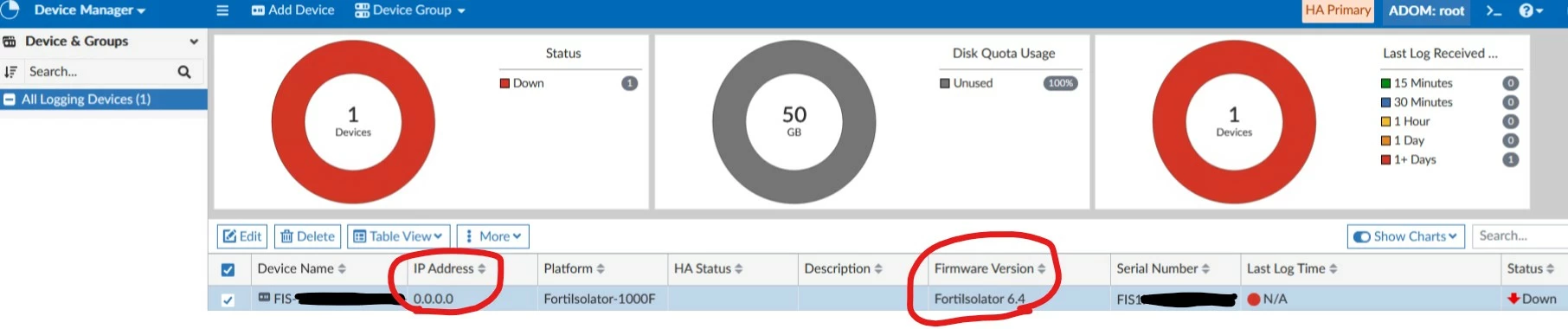Image resolution: width=1568 pixels, height=329 pixels.
Task: Click FortiIsolator 6.4 firmware cell
Action: pyautogui.click(x=979, y=299)
